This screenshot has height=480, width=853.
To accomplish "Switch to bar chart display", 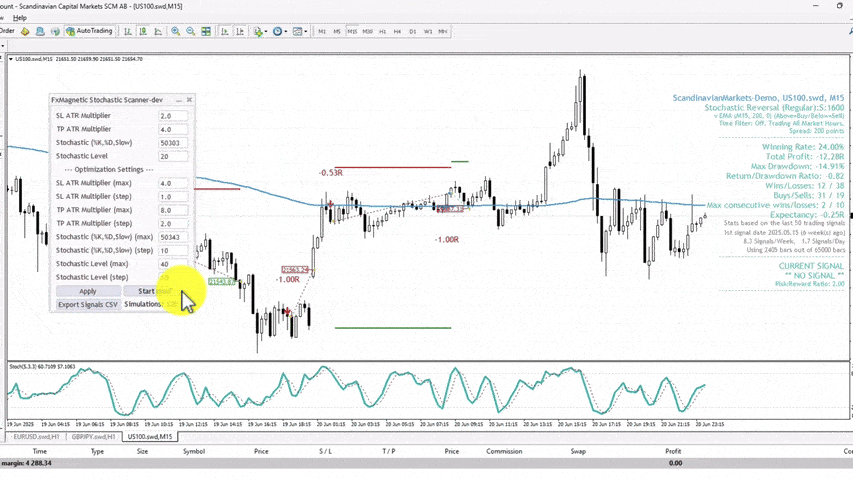I will pyautogui.click(x=127, y=32).
